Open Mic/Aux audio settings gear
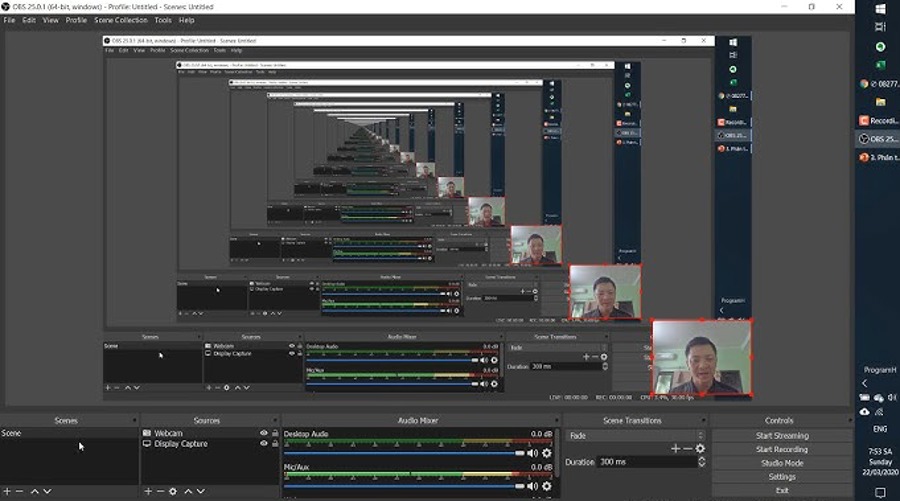Image resolution: width=900 pixels, height=501 pixels. tap(546, 486)
